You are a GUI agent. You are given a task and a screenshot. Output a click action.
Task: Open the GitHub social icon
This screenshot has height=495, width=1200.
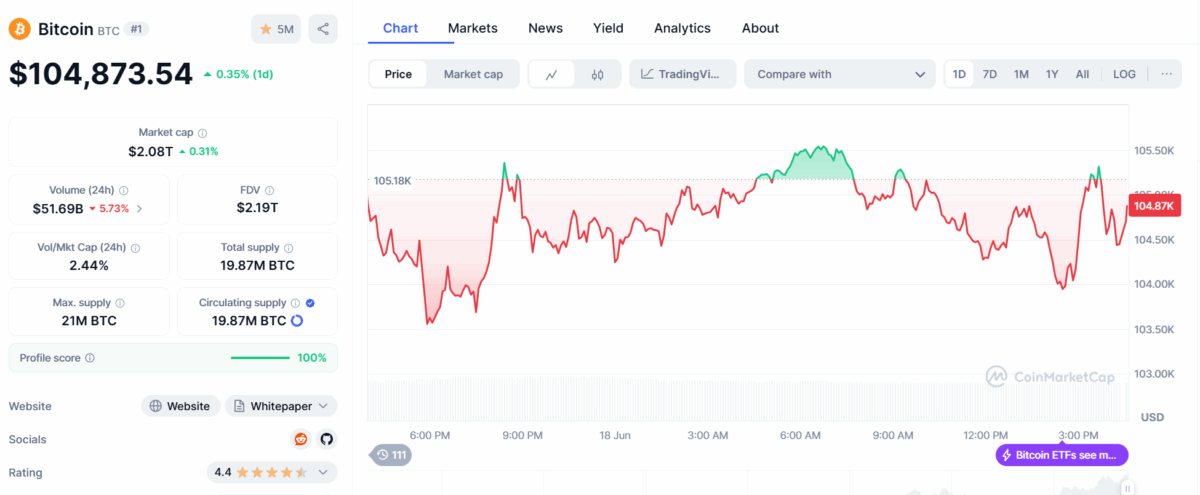[326, 439]
